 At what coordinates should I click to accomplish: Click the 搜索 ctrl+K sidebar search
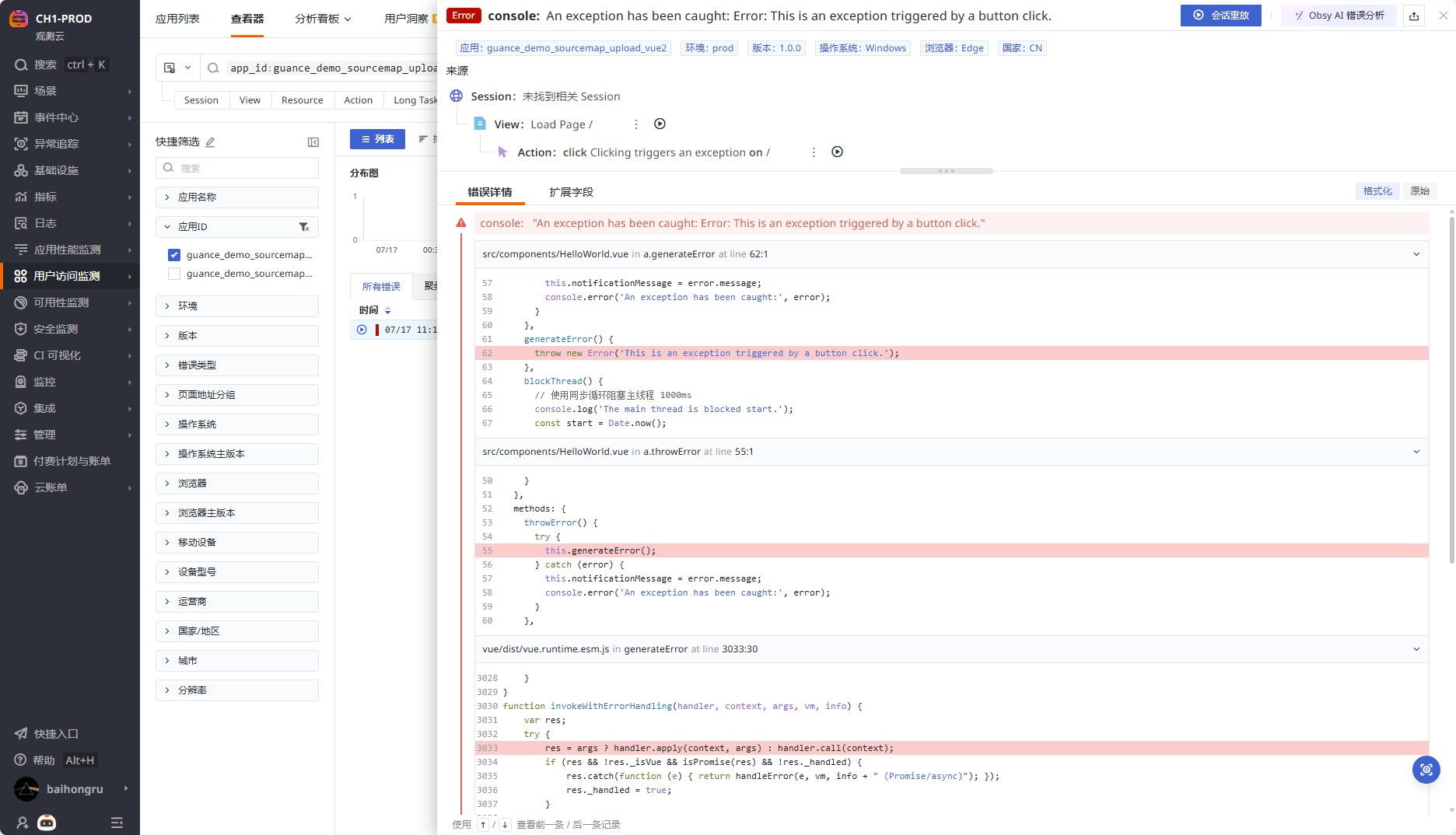coord(62,65)
